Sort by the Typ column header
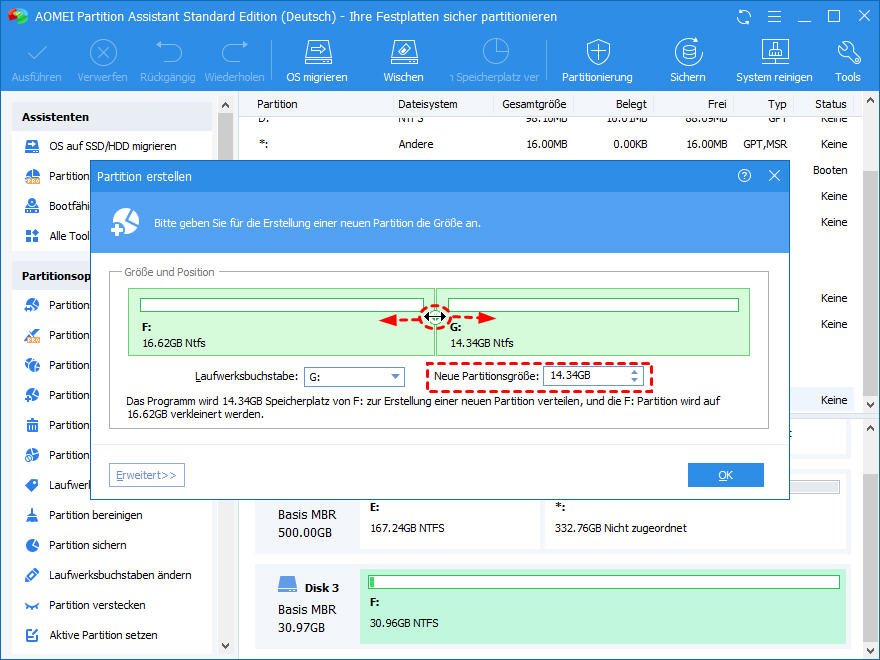The width and height of the screenshot is (880, 660). pyautogui.click(x=777, y=104)
